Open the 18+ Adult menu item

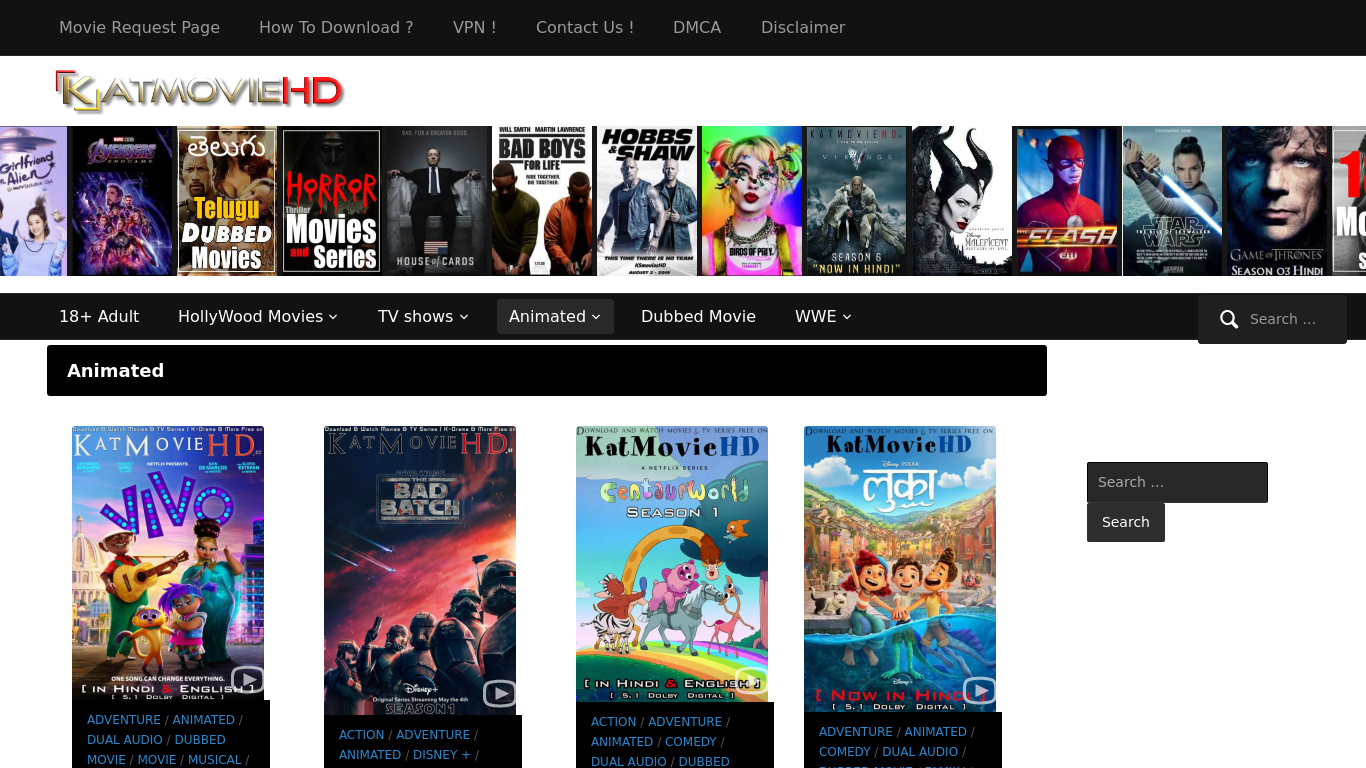click(99, 316)
